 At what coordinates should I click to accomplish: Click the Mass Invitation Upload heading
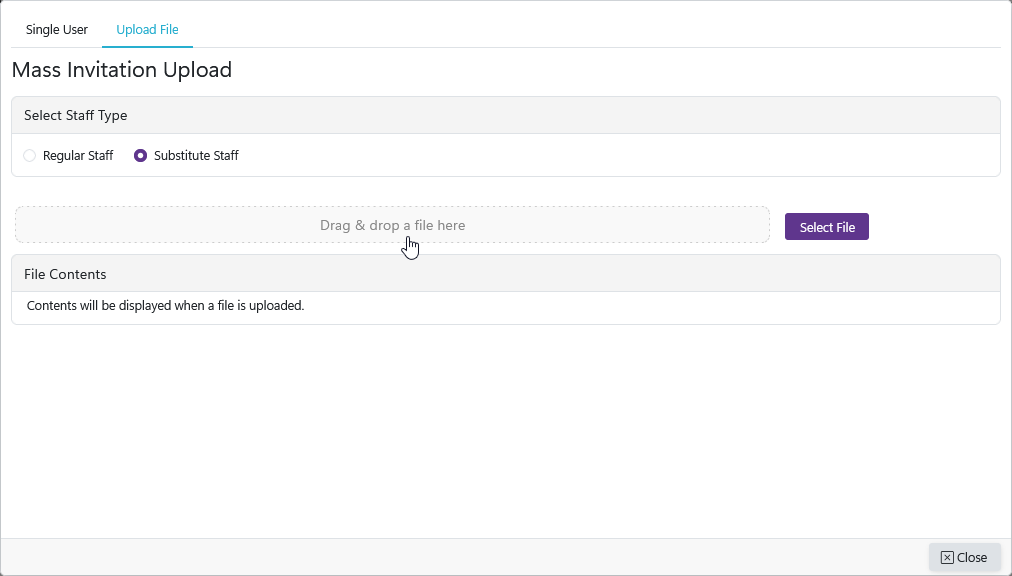122,70
